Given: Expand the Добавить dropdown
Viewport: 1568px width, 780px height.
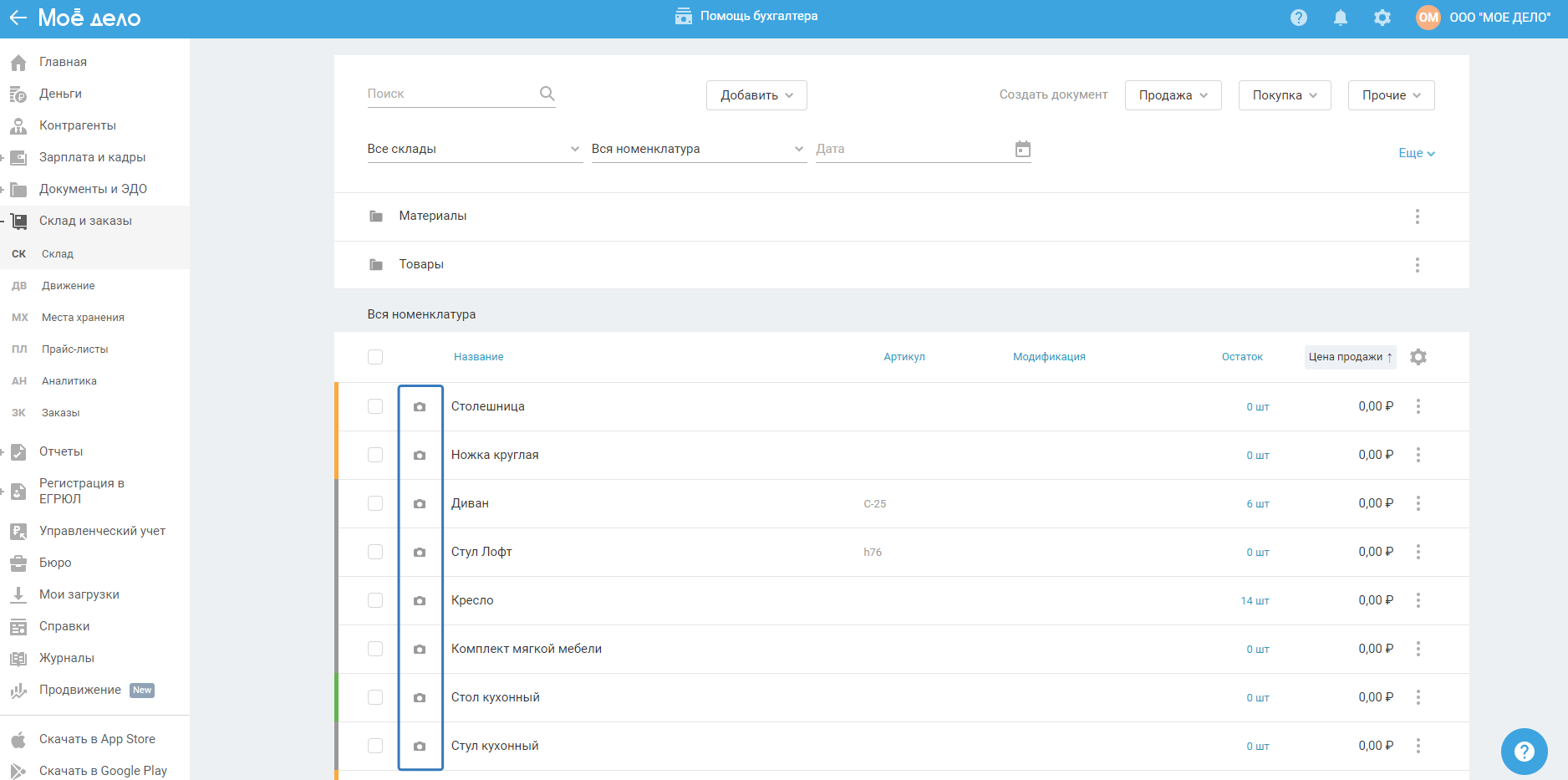Looking at the screenshot, I should click(x=756, y=95).
